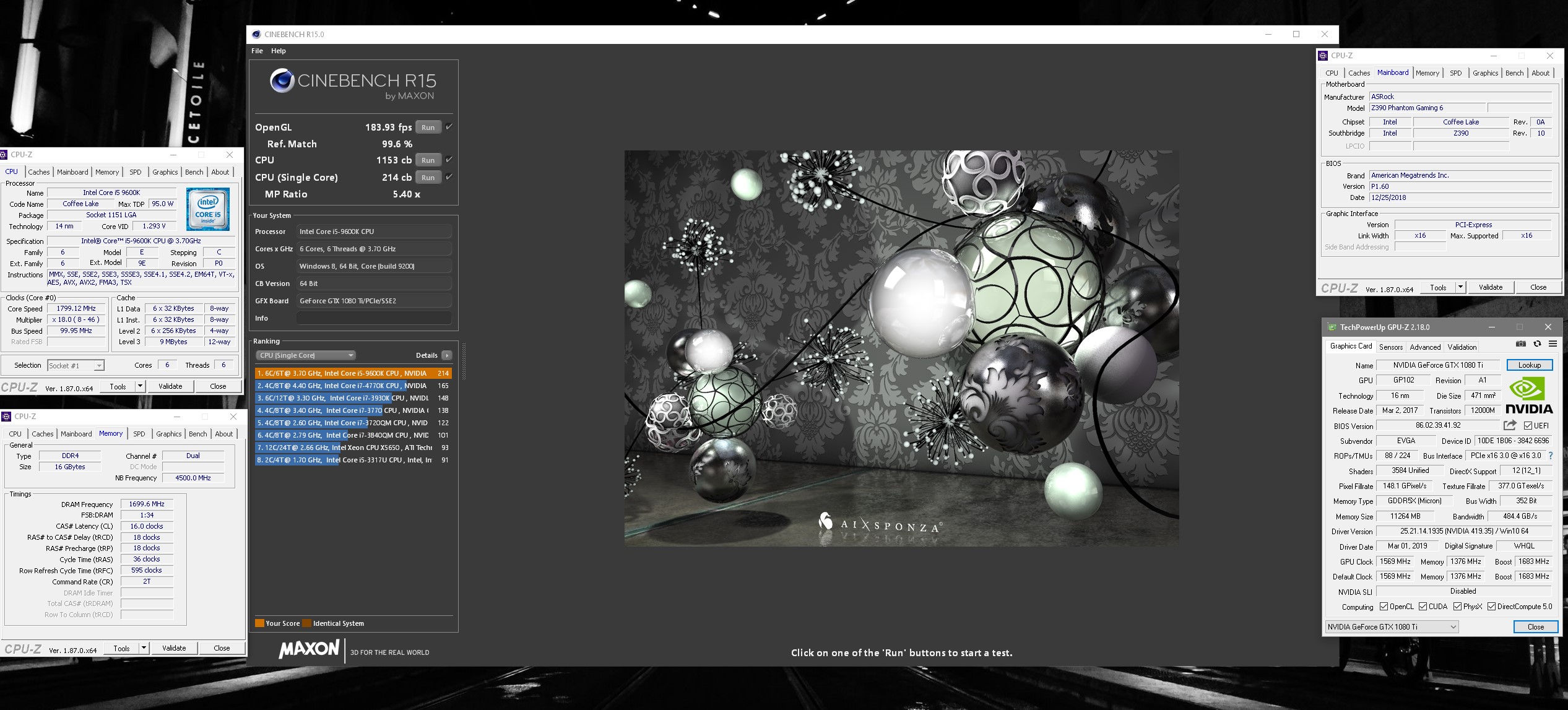Viewport: 1568px width, 710px height.
Task: Click Validate in the CPU-Z Mainboard window
Action: 1491,287
